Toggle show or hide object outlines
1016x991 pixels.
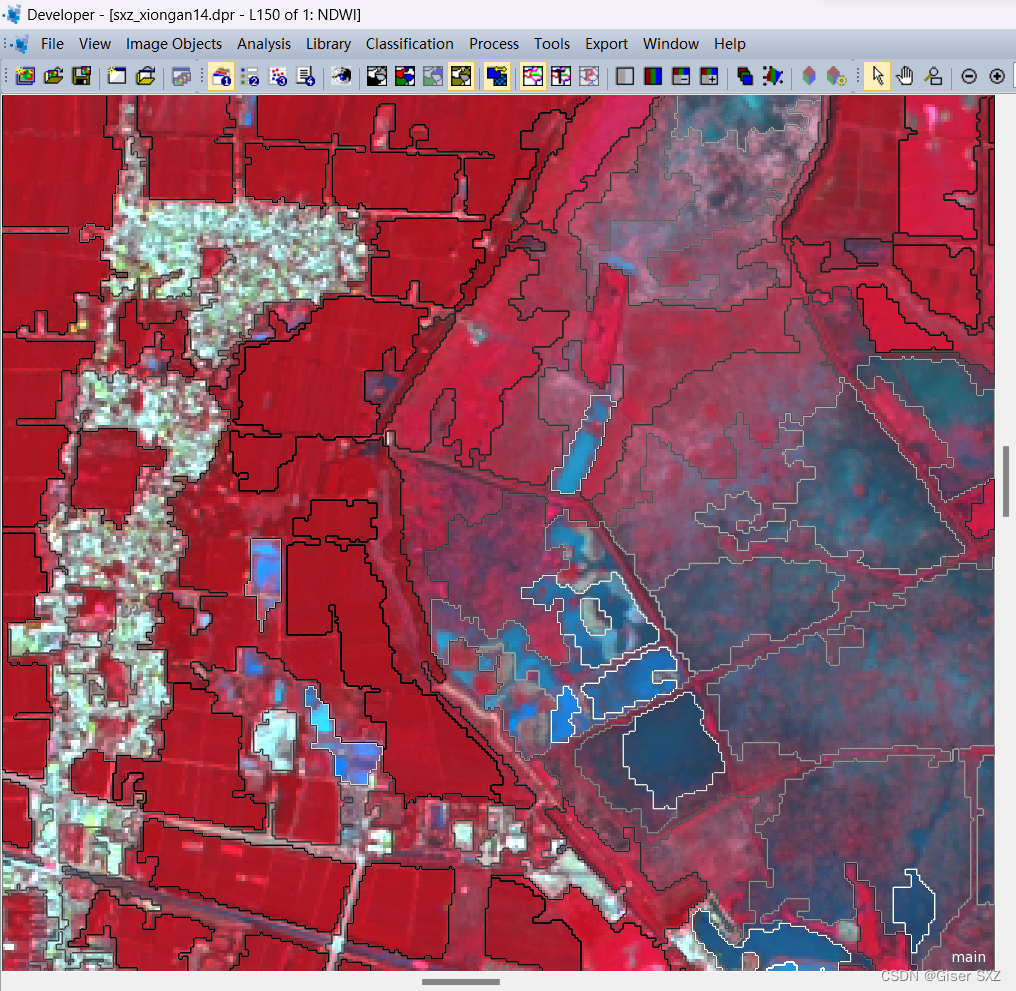[x=533, y=76]
